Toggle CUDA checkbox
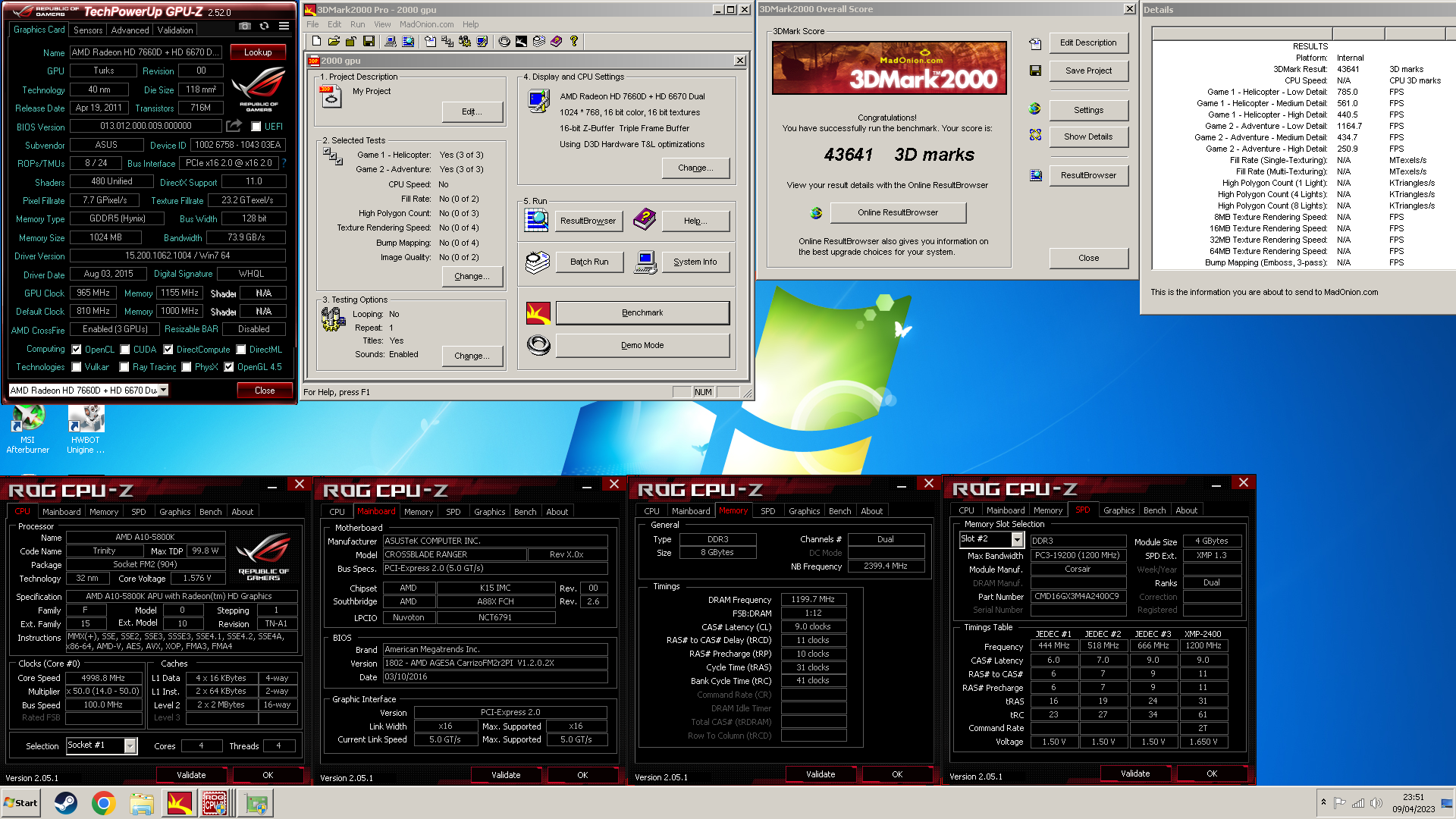The image size is (1456, 819). [x=125, y=350]
